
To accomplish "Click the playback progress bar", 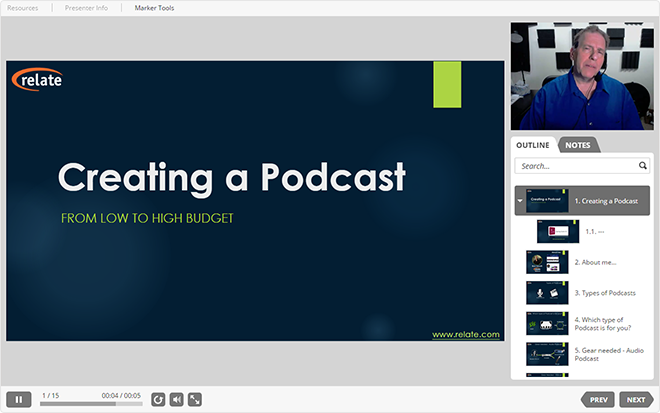I will coord(91,404).
